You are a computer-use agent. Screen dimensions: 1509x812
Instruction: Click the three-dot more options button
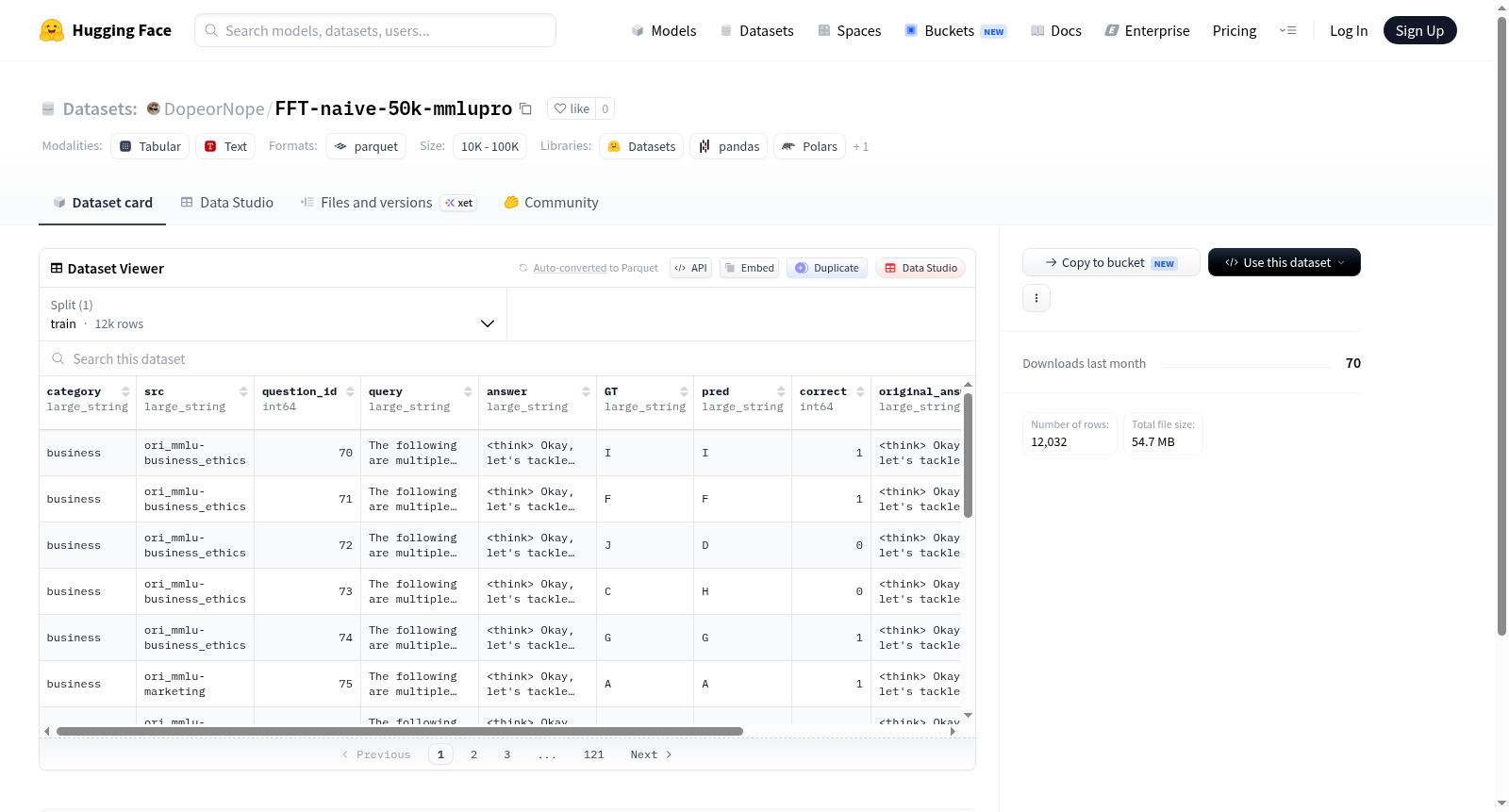[x=1036, y=298]
